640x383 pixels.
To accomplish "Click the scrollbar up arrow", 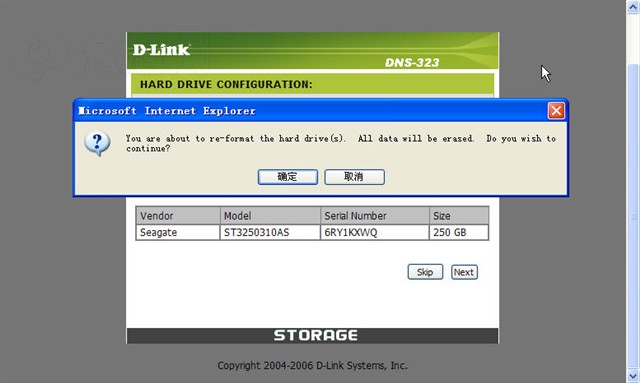I will (633, 7).
